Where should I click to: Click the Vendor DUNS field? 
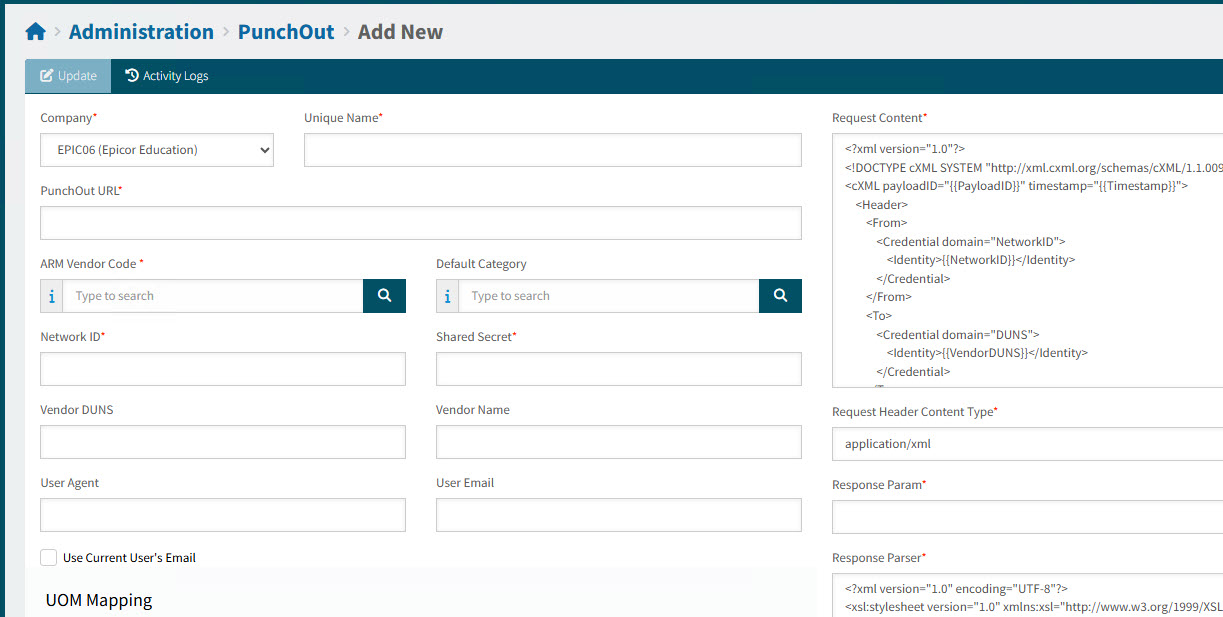pyautogui.click(x=222, y=442)
